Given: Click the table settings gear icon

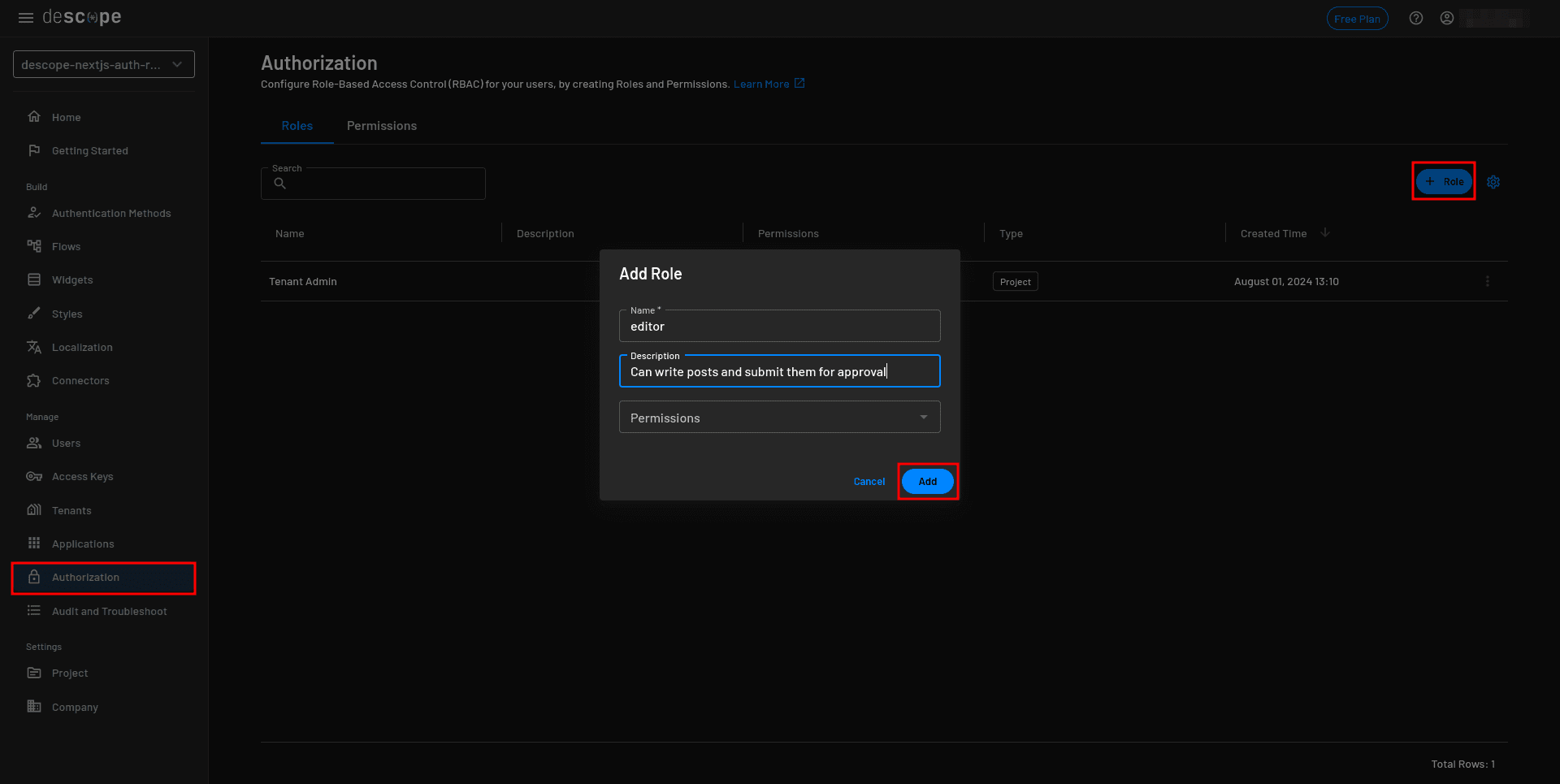Looking at the screenshot, I should click(x=1493, y=182).
